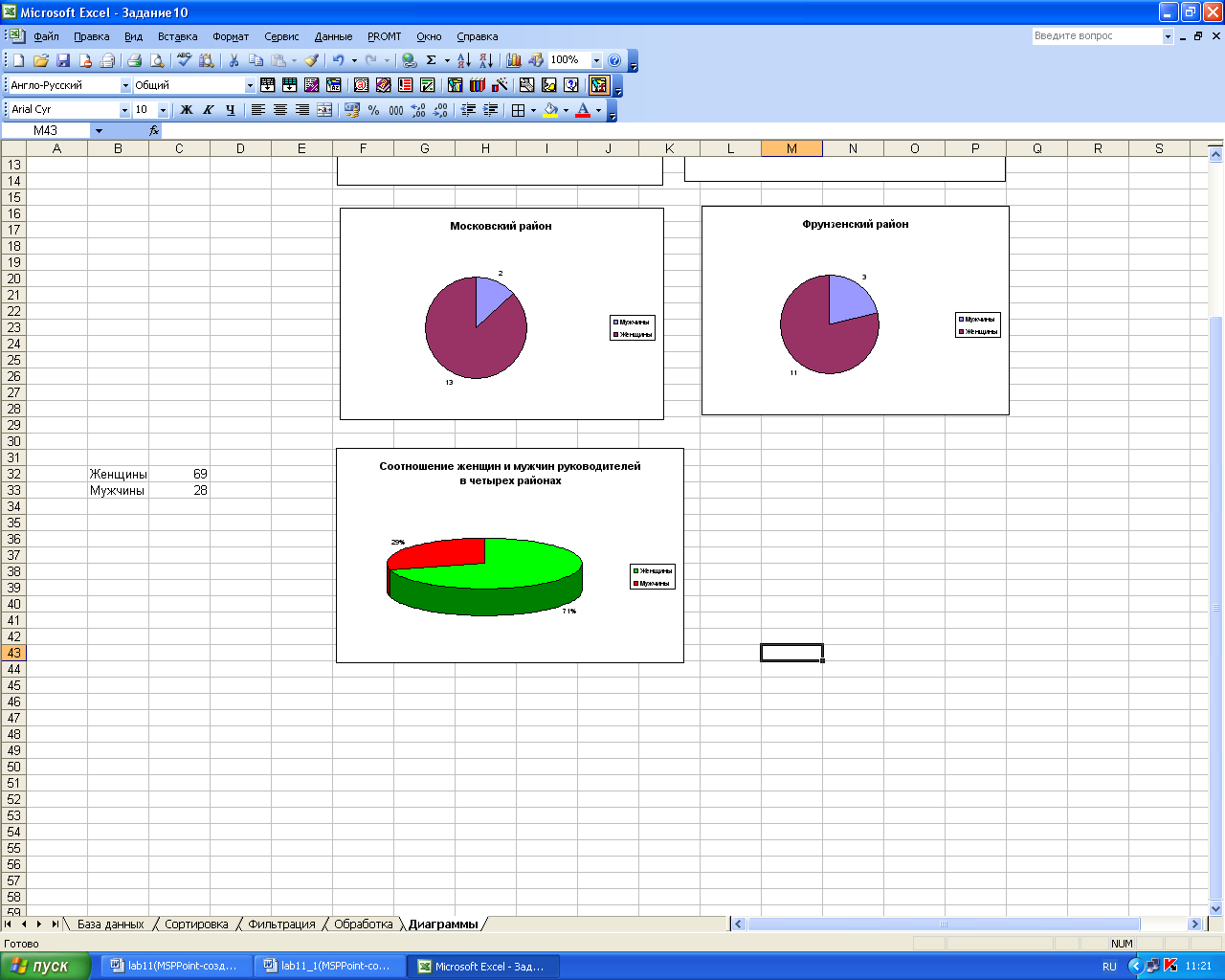Open the AutoSum functions dropdown arrow
1225x980 pixels.
pyautogui.click(x=447, y=60)
